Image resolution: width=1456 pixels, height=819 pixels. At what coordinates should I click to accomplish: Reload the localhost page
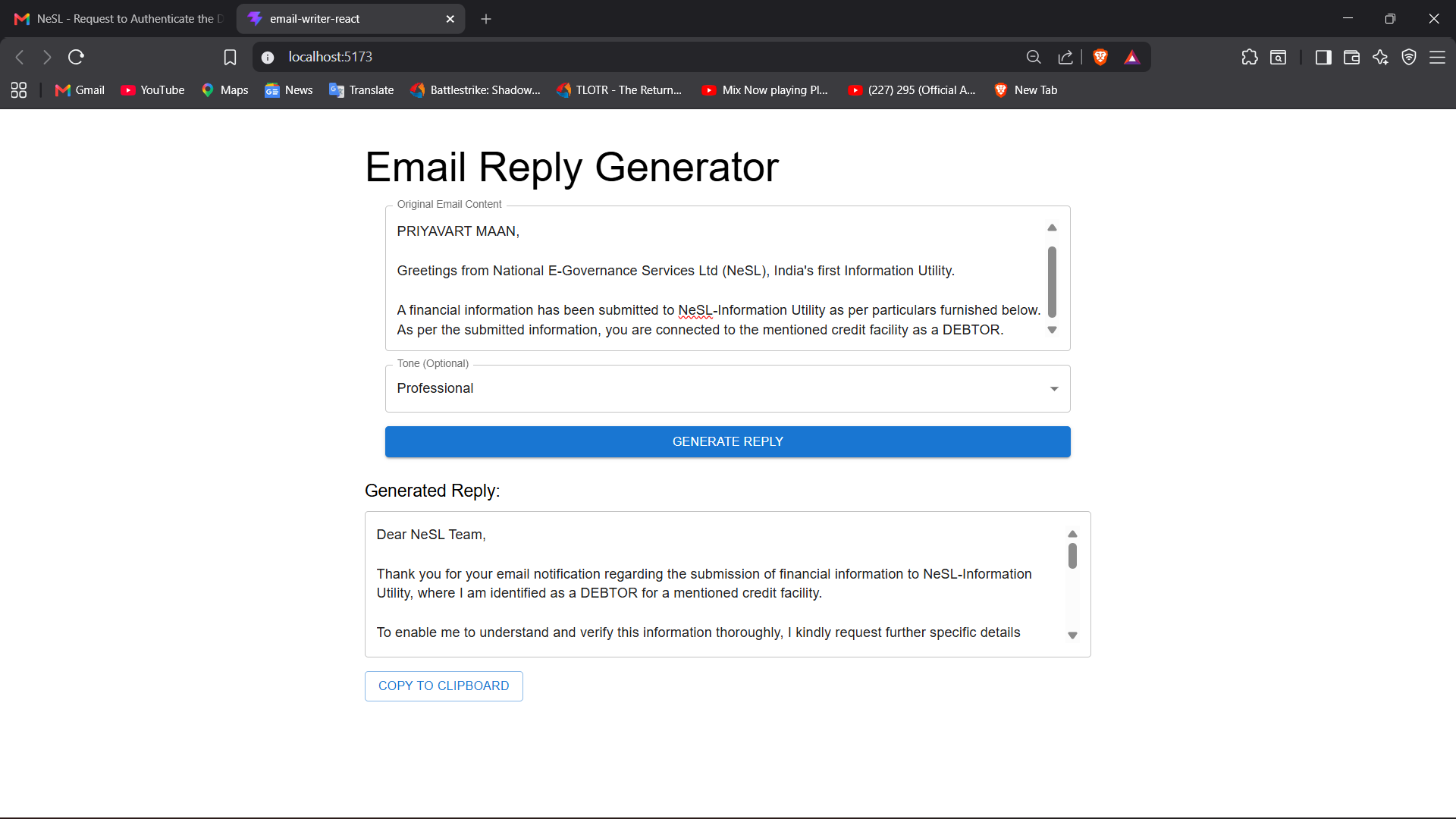click(x=76, y=57)
